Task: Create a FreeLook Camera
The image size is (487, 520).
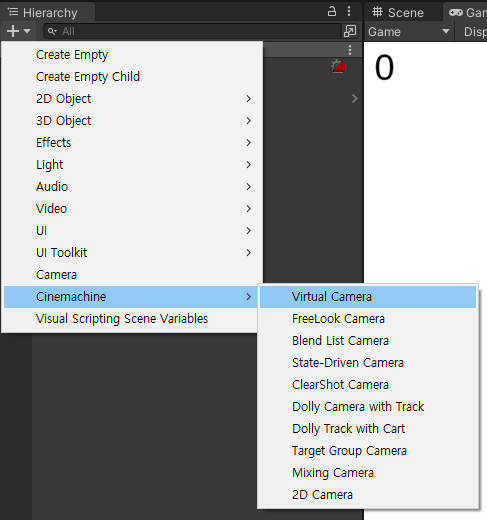Action: point(368,319)
